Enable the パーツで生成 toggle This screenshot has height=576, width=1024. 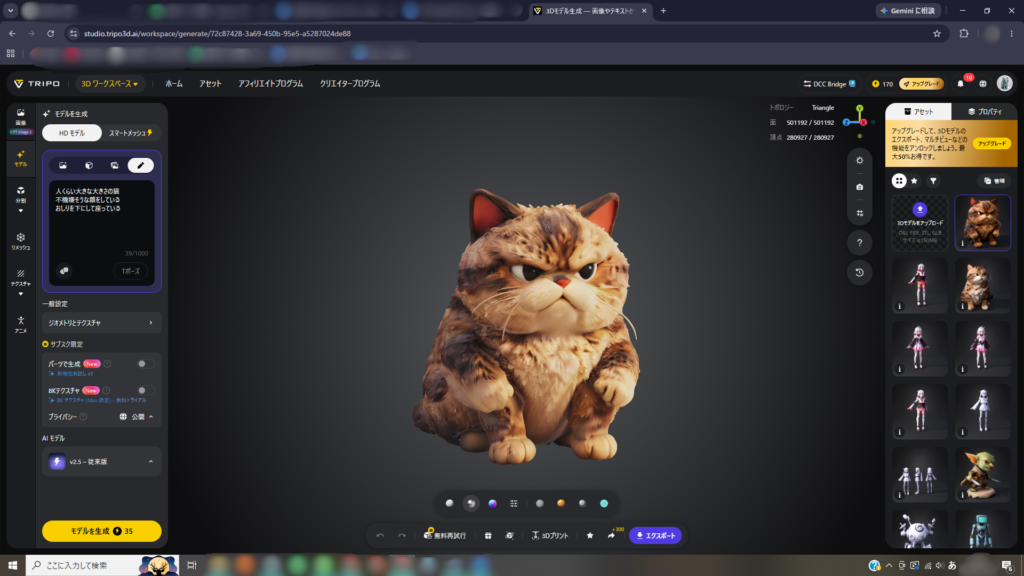146,364
